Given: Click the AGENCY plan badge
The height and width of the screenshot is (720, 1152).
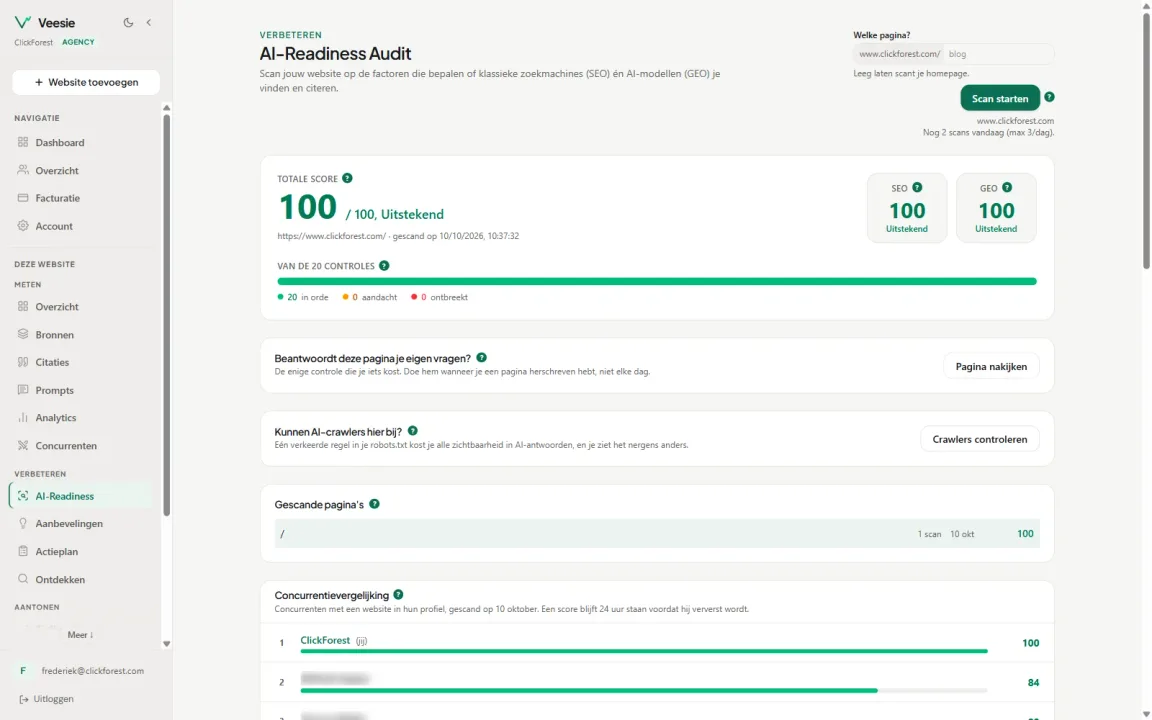Looking at the screenshot, I should pyautogui.click(x=78, y=43).
